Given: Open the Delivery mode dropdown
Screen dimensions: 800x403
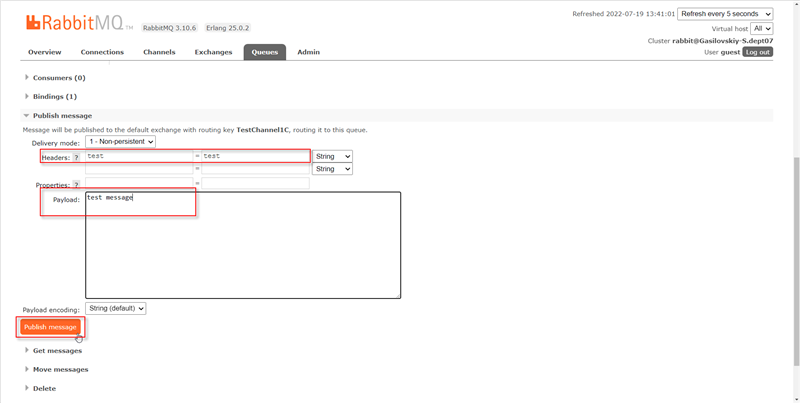Looking at the screenshot, I should 120,142.
